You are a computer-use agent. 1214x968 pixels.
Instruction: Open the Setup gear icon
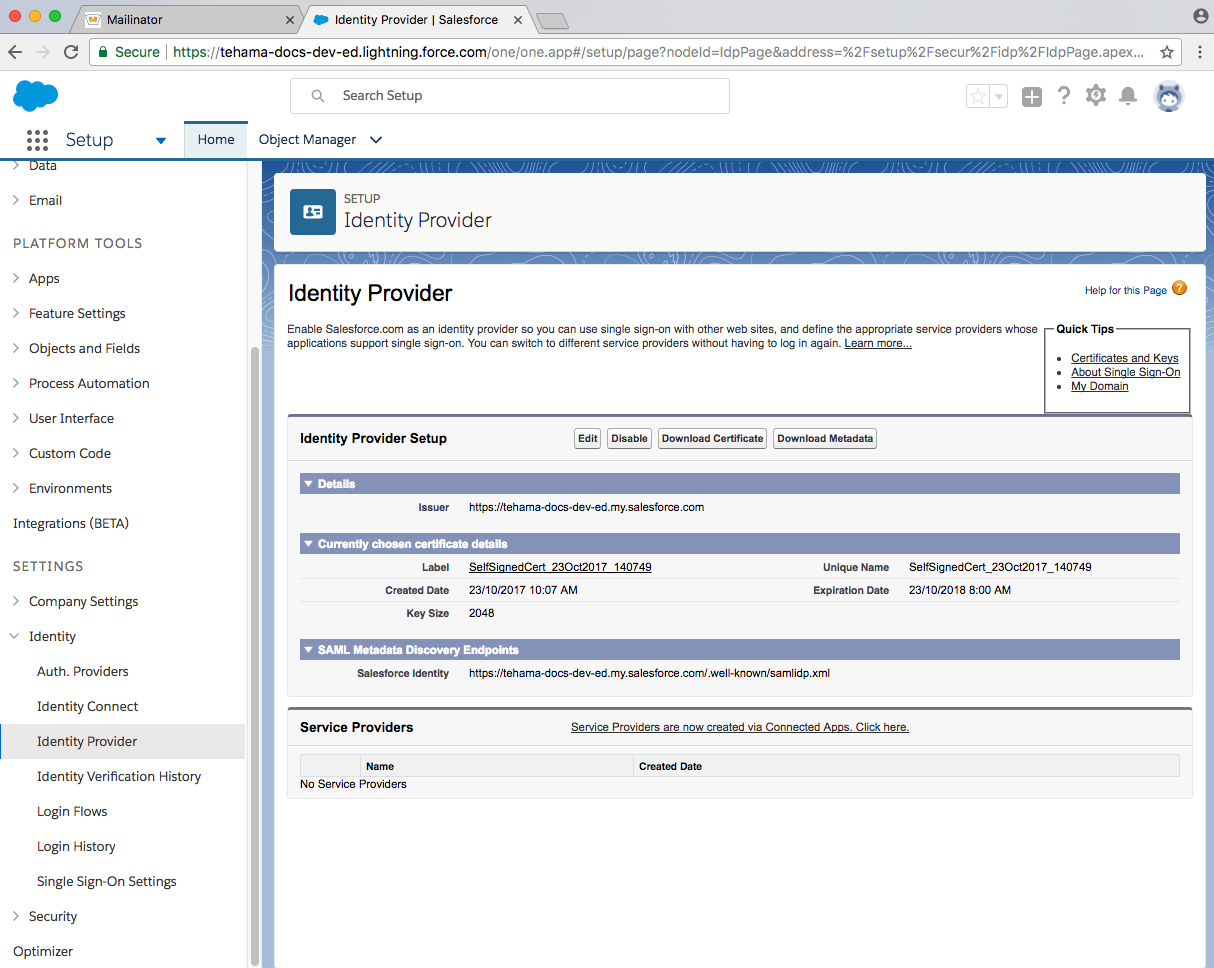click(1096, 96)
